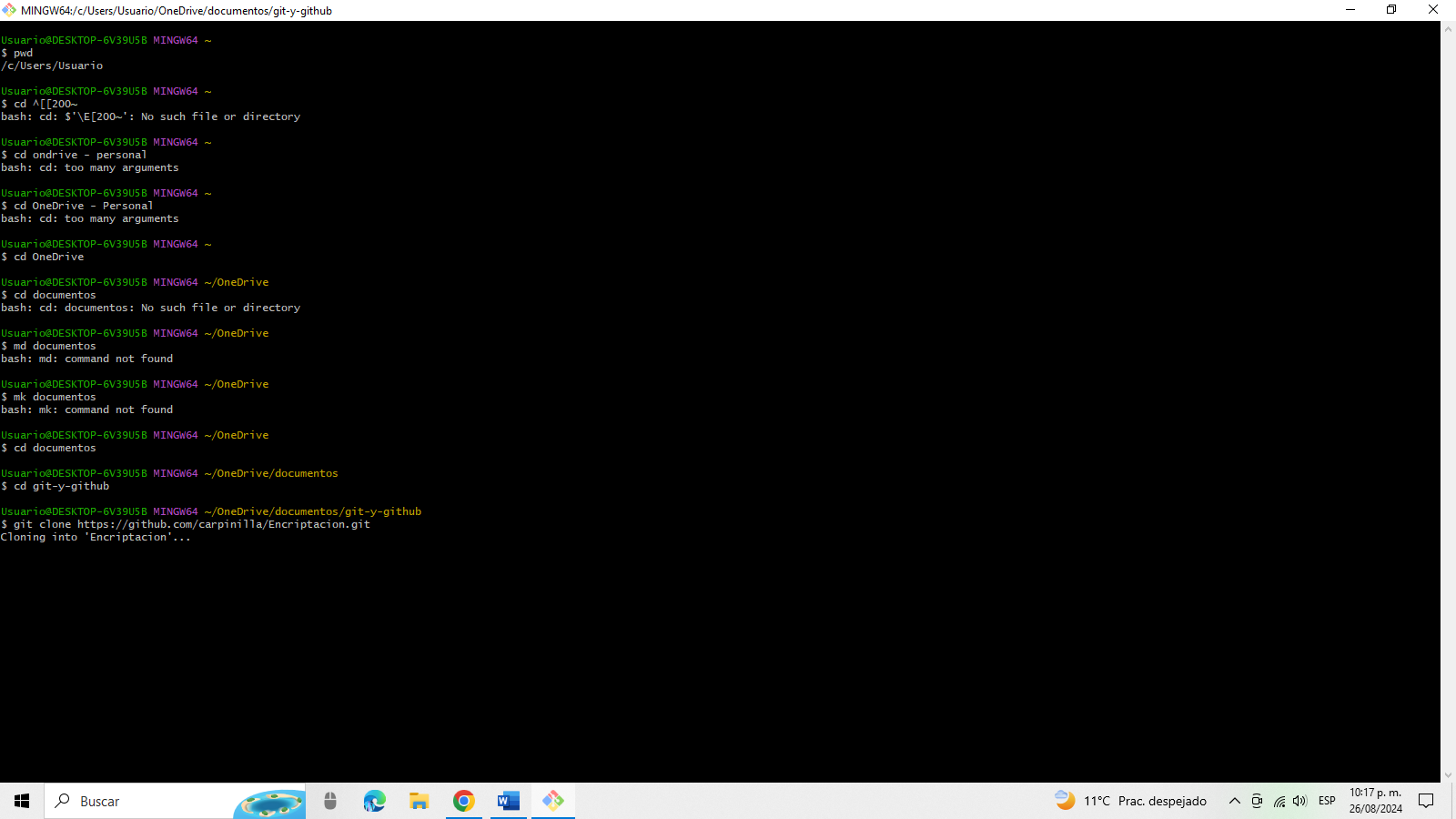Click the 'bash: md: command not found' line
Screen dimensions: 1456x819
(86, 359)
